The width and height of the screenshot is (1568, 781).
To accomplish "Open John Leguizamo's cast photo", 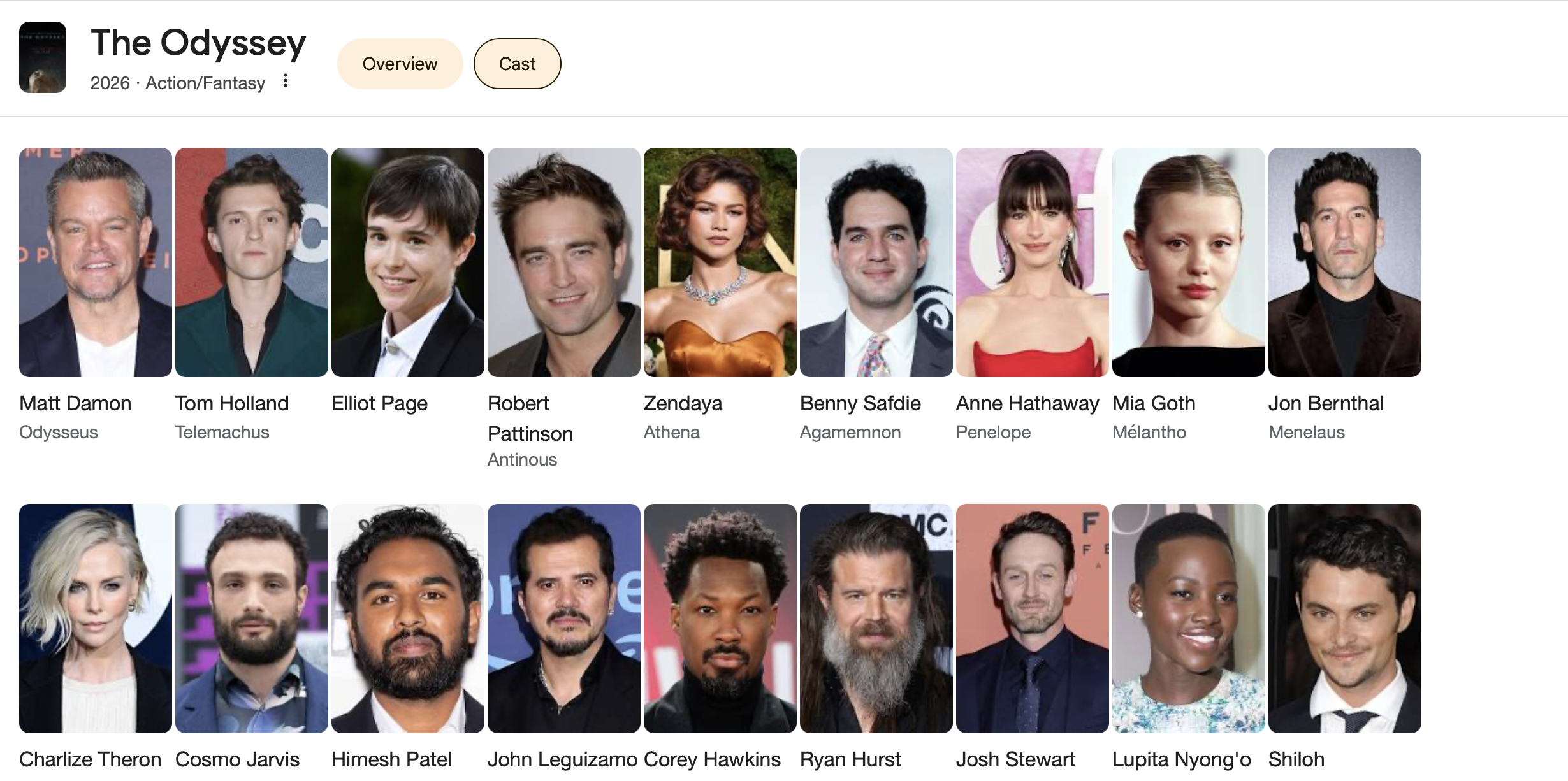I will pyautogui.click(x=564, y=618).
